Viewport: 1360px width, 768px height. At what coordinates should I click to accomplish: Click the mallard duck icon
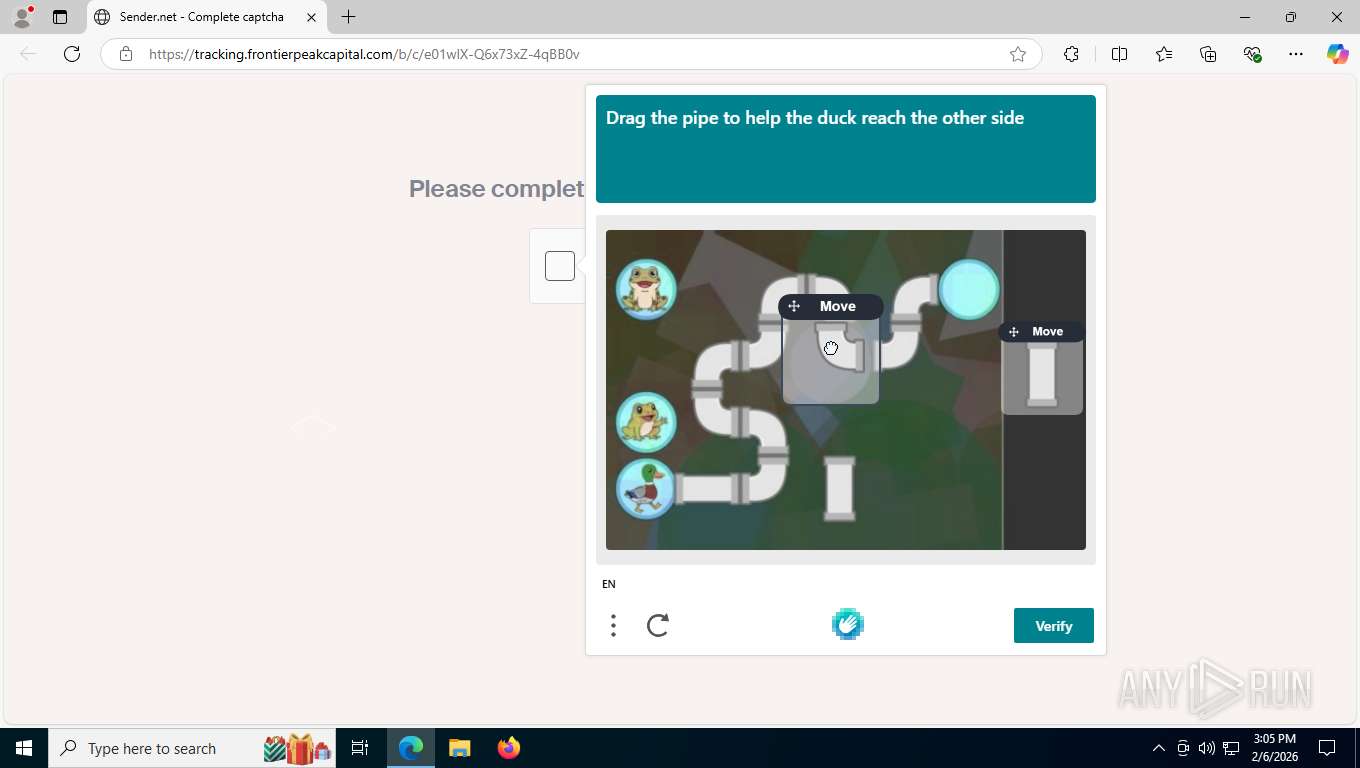click(645, 488)
